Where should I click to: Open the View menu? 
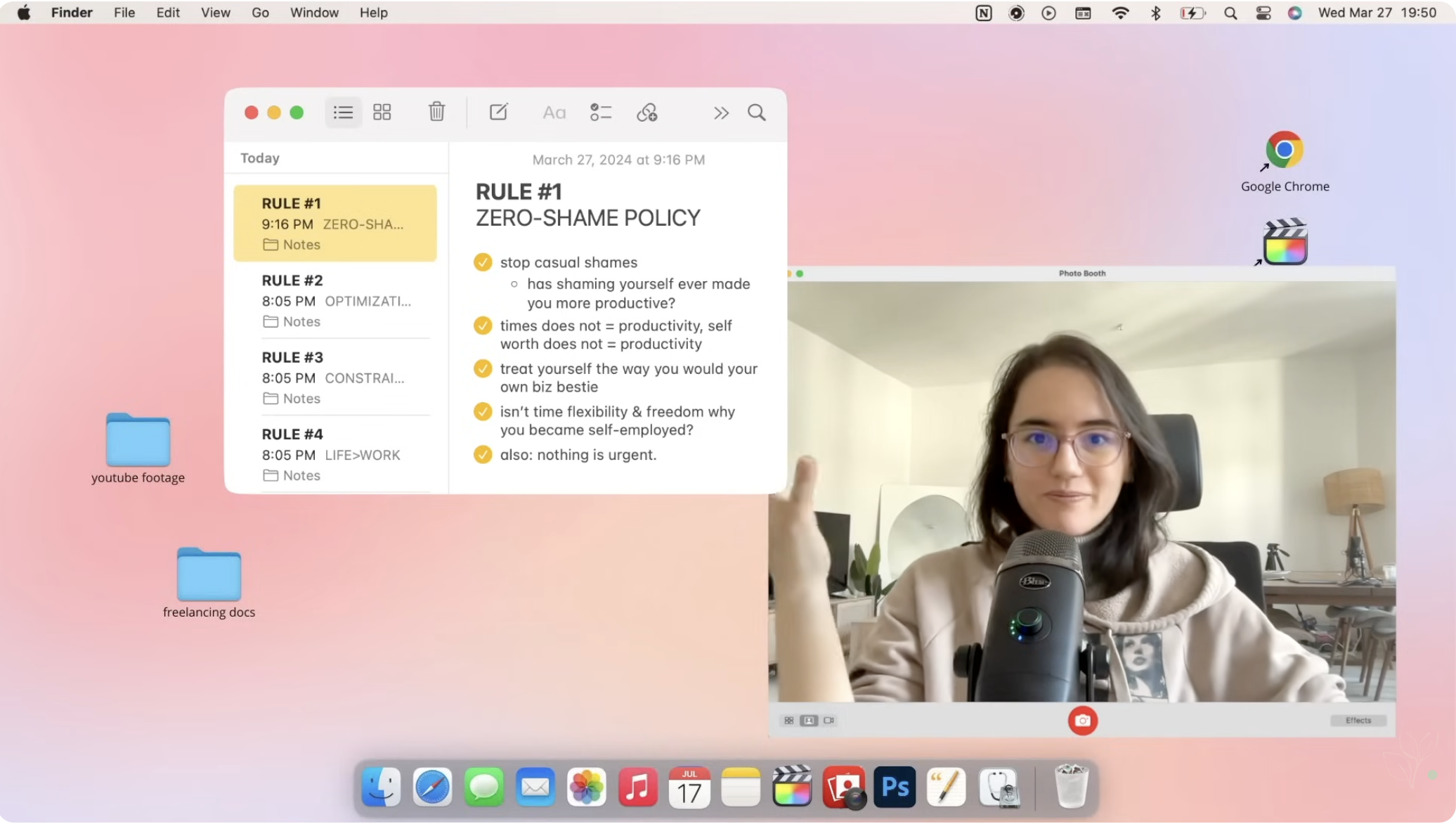pos(215,13)
